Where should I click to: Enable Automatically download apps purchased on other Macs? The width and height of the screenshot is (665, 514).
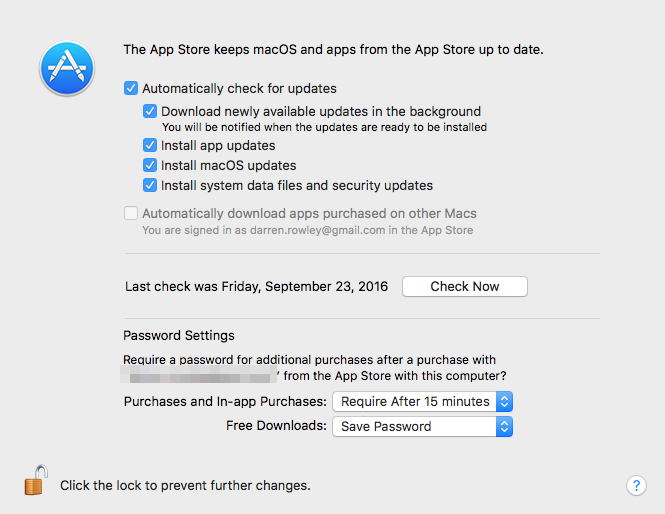pyautogui.click(x=131, y=213)
